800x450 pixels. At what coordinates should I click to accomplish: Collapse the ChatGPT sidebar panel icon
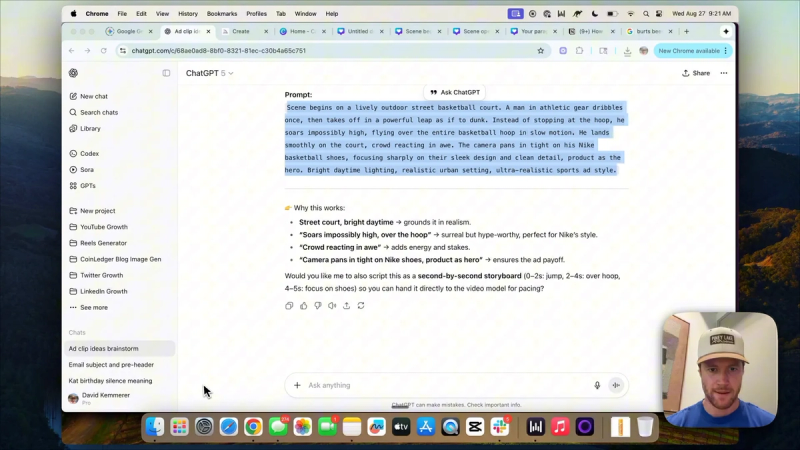[x=166, y=73]
